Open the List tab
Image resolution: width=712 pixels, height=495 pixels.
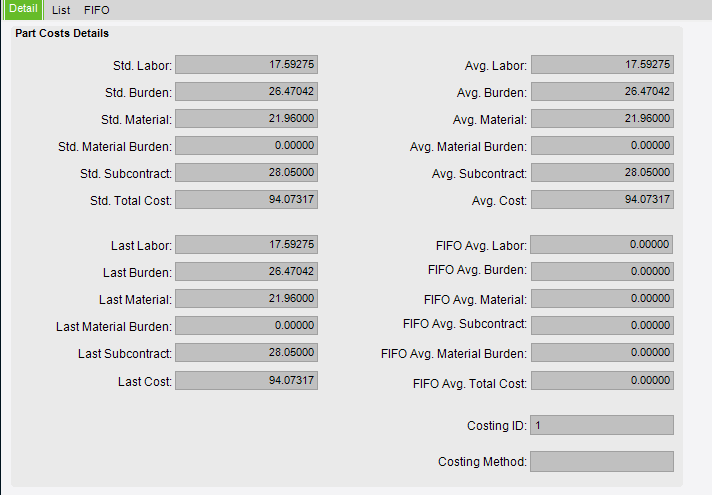click(x=61, y=10)
